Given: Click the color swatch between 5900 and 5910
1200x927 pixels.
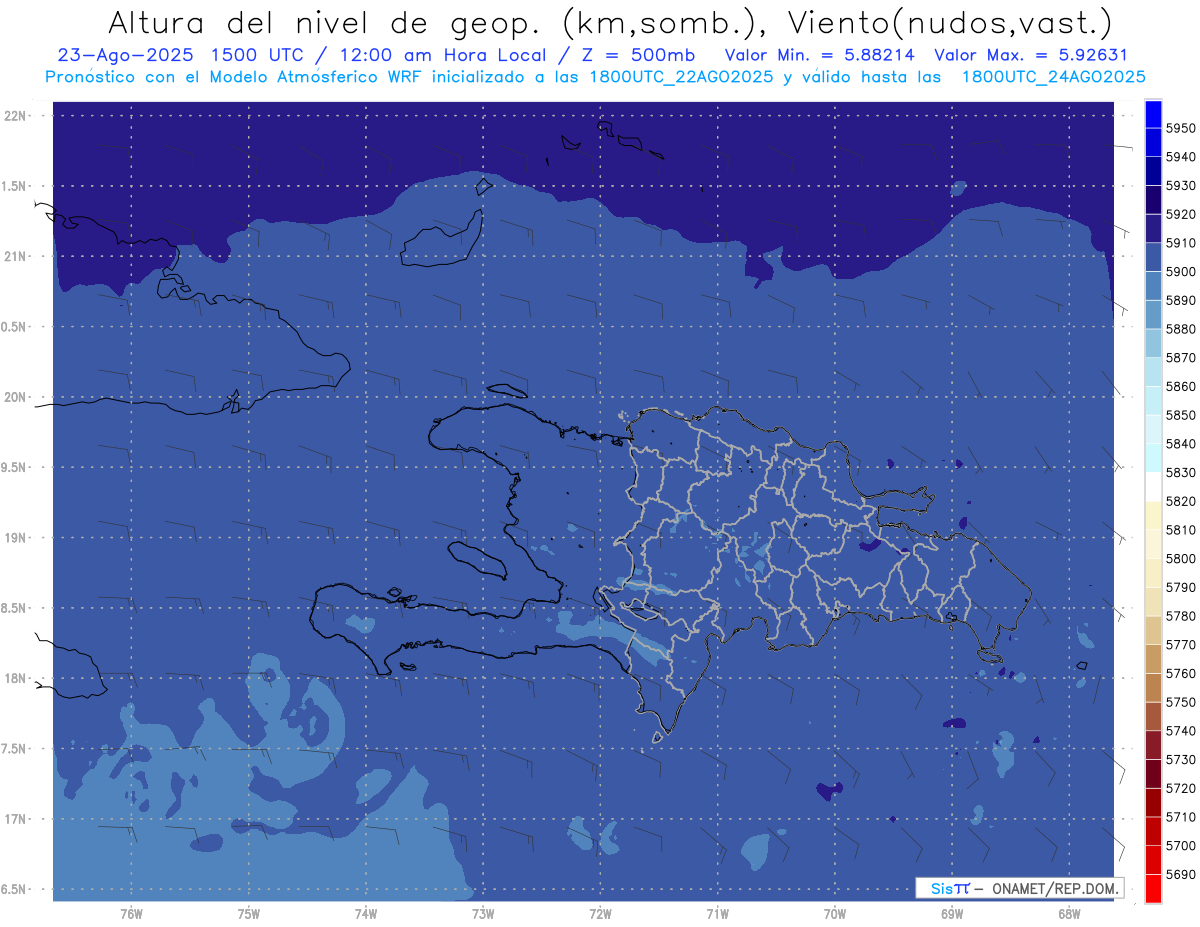Looking at the screenshot, I should pyautogui.click(x=1152, y=258).
